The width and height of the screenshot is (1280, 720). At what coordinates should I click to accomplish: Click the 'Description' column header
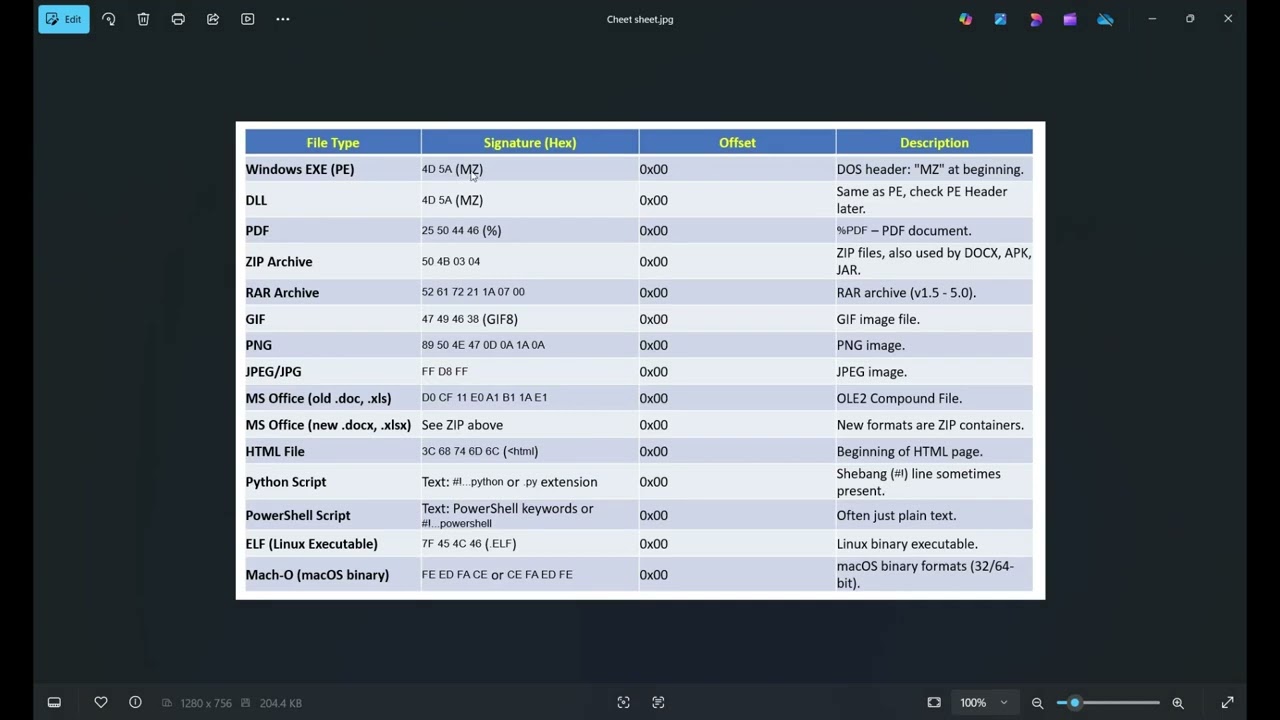[x=934, y=143]
